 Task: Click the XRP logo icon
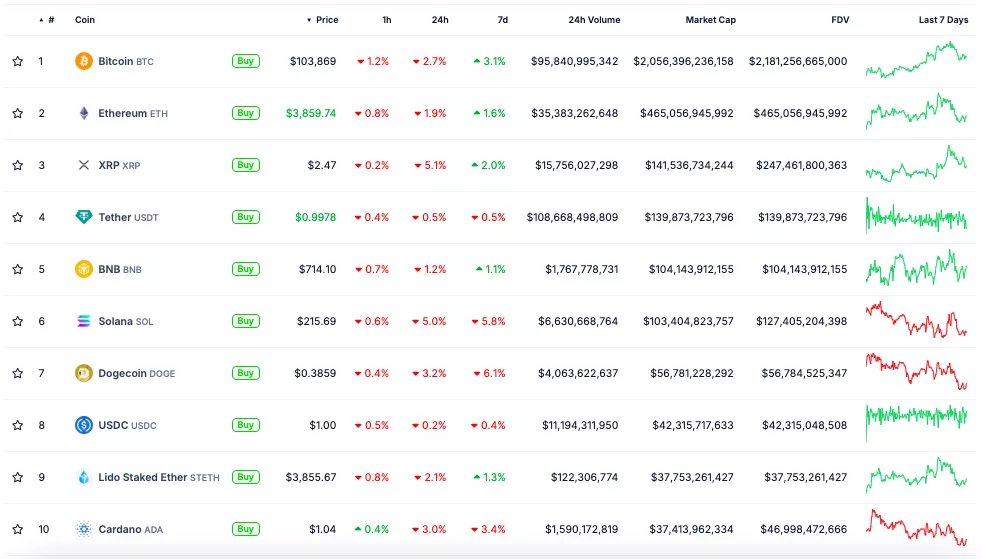pos(84,165)
